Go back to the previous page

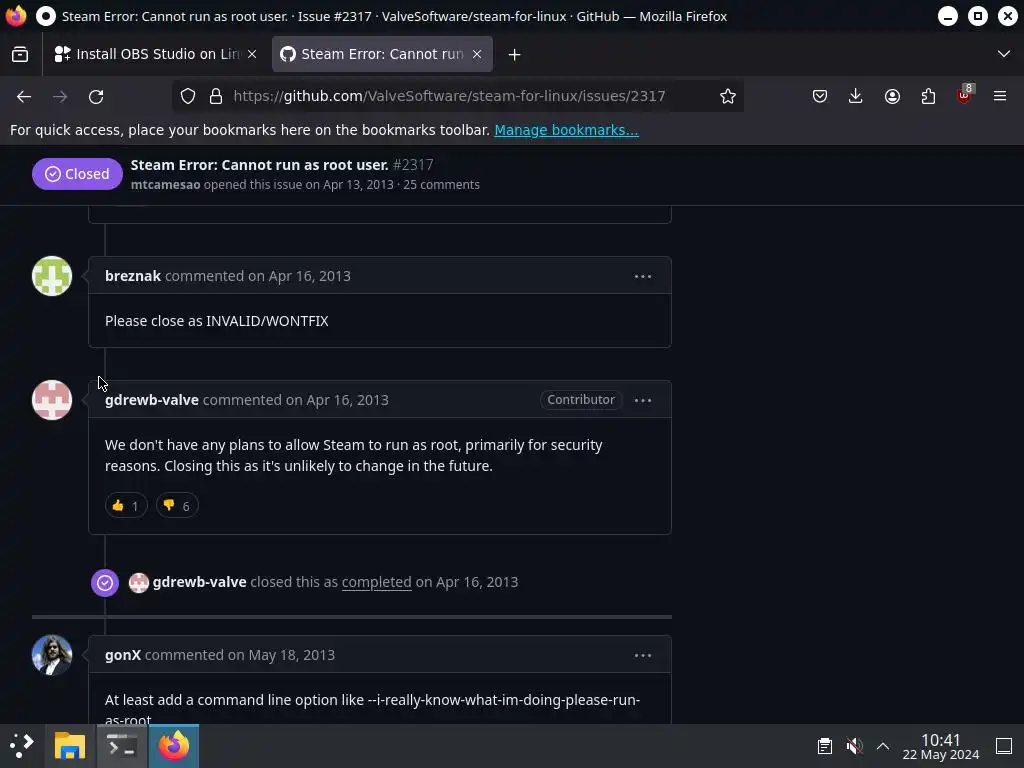pos(24,97)
